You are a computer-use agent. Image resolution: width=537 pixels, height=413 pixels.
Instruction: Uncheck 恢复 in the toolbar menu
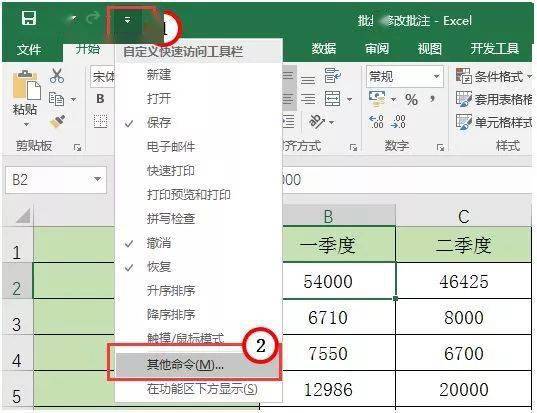199,266
